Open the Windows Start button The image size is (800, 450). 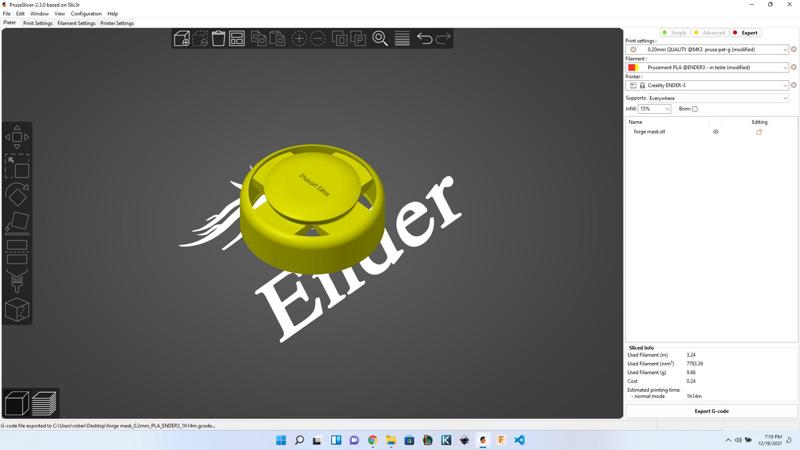[x=281, y=440]
